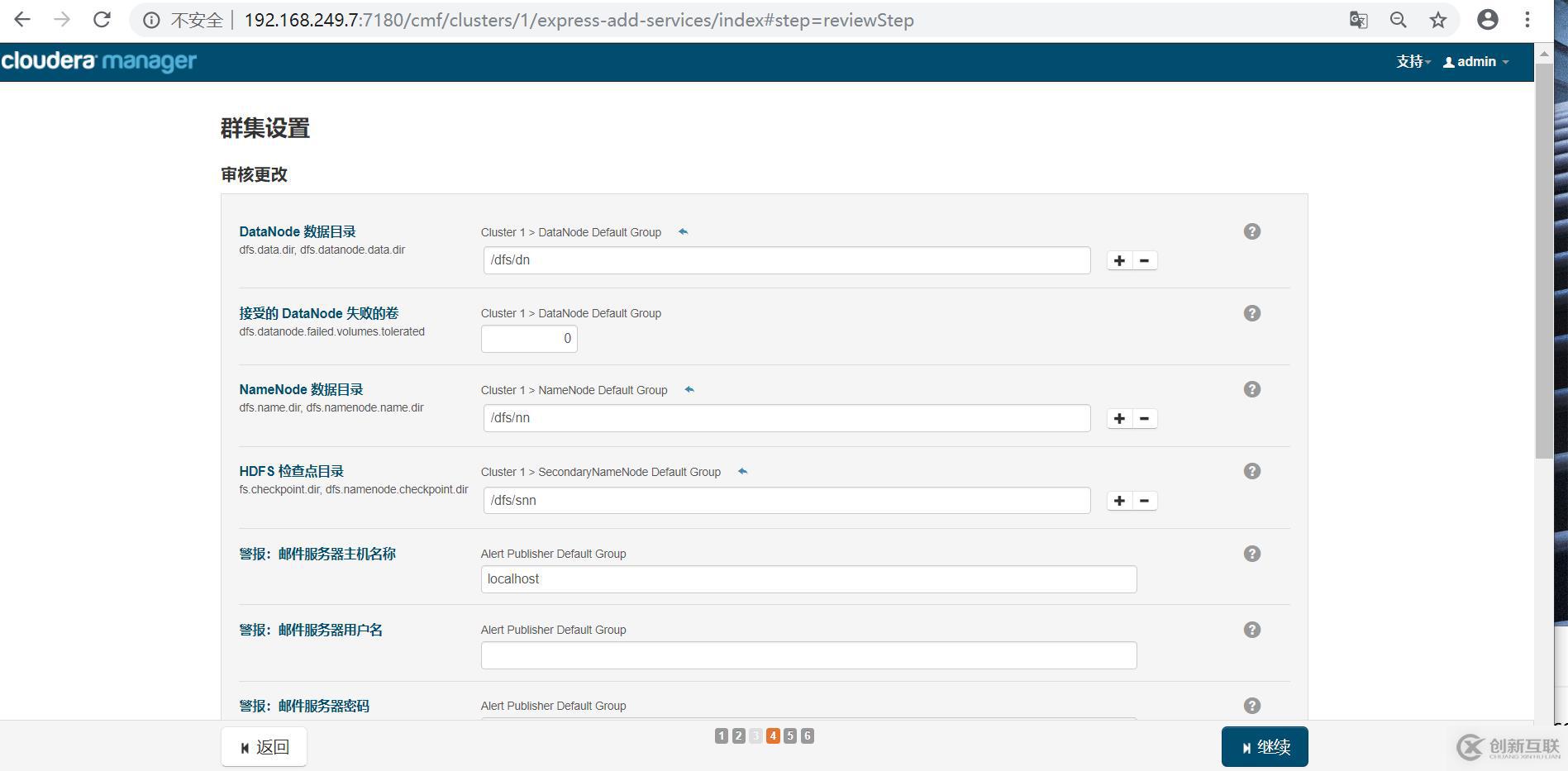1568x771 pixels.
Task: Open the admin account dropdown
Action: click(1475, 61)
